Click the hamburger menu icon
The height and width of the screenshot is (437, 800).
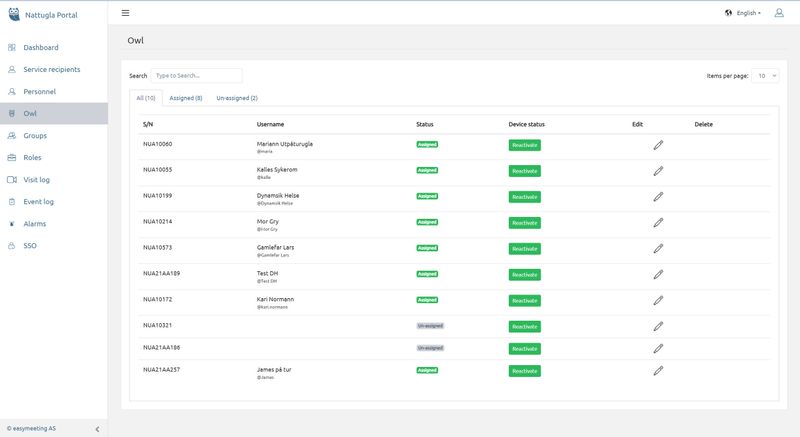[x=125, y=13]
